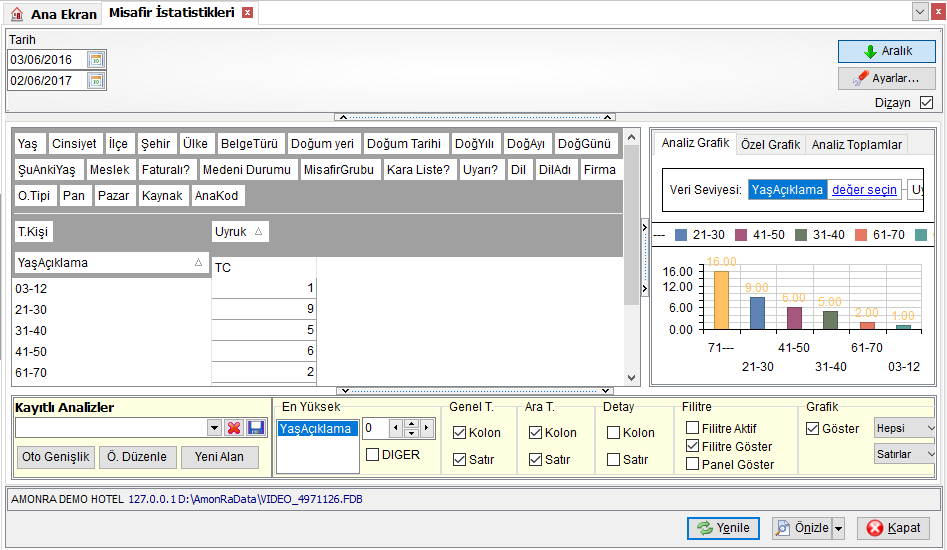Click the değer seçin link
The height and width of the screenshot is (550, 947).
point(864,190)
